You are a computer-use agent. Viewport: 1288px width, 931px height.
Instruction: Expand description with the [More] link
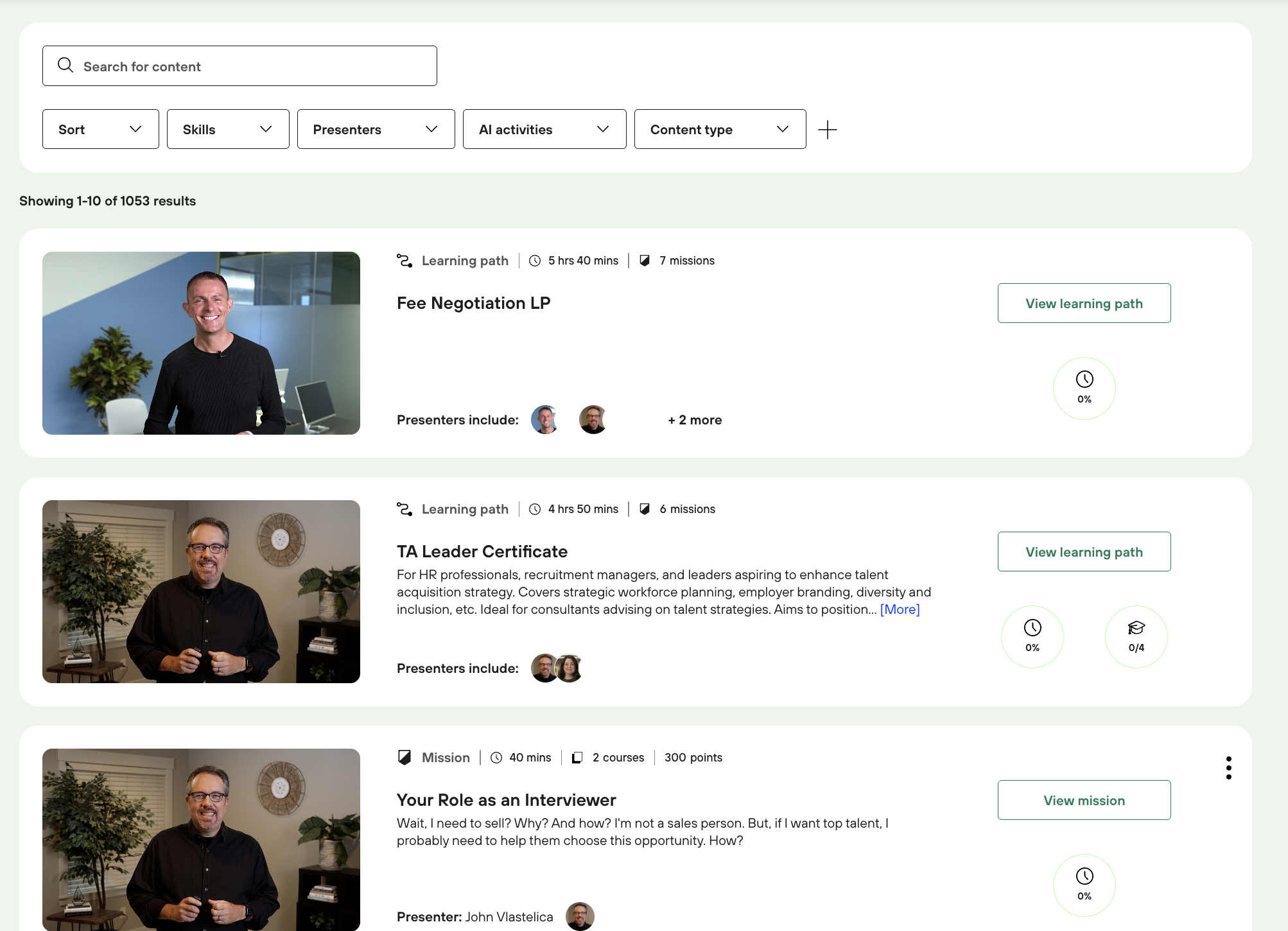[900, 609]
